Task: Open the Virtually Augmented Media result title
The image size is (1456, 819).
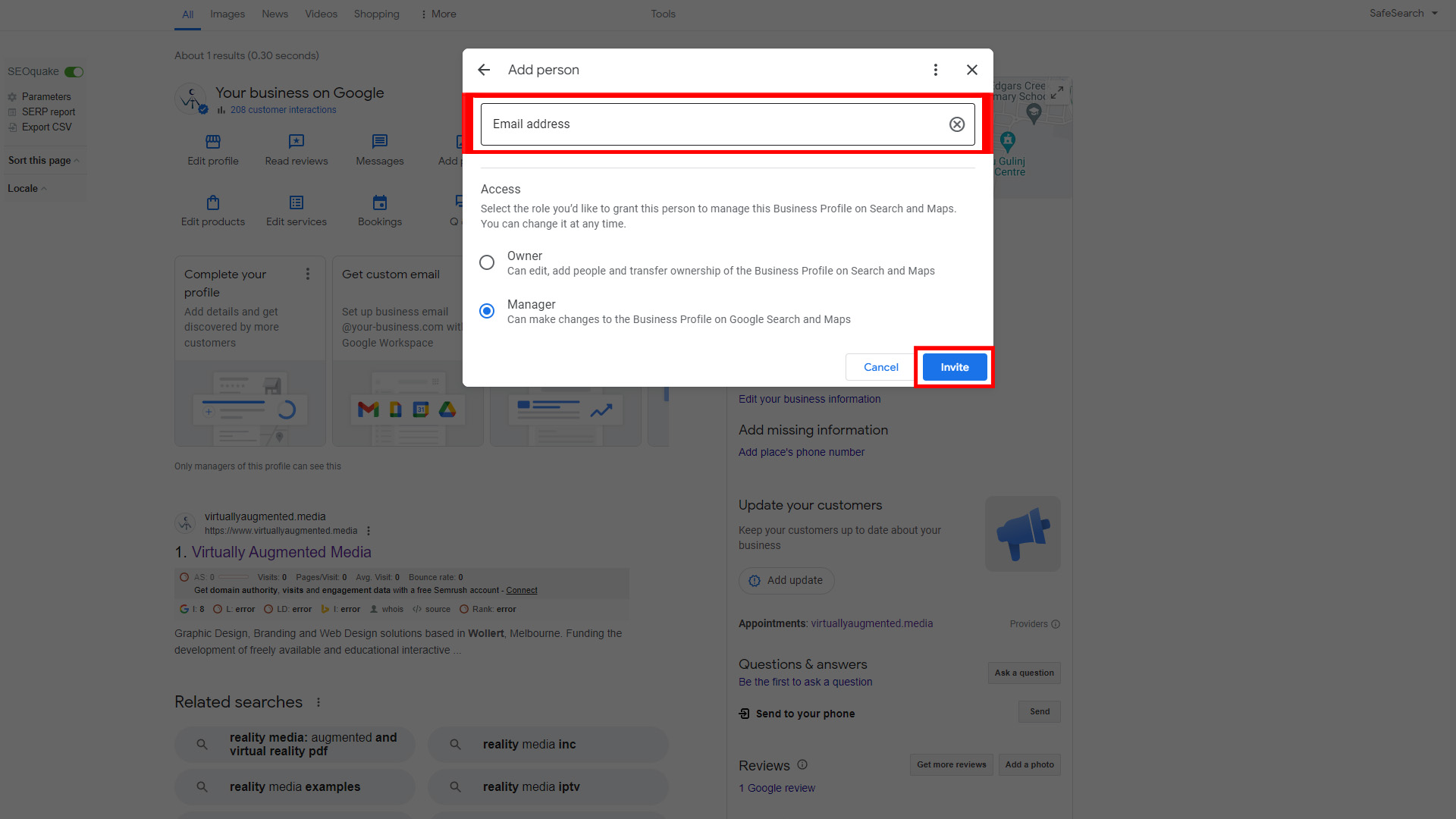Action: click(x=281, y=552)
